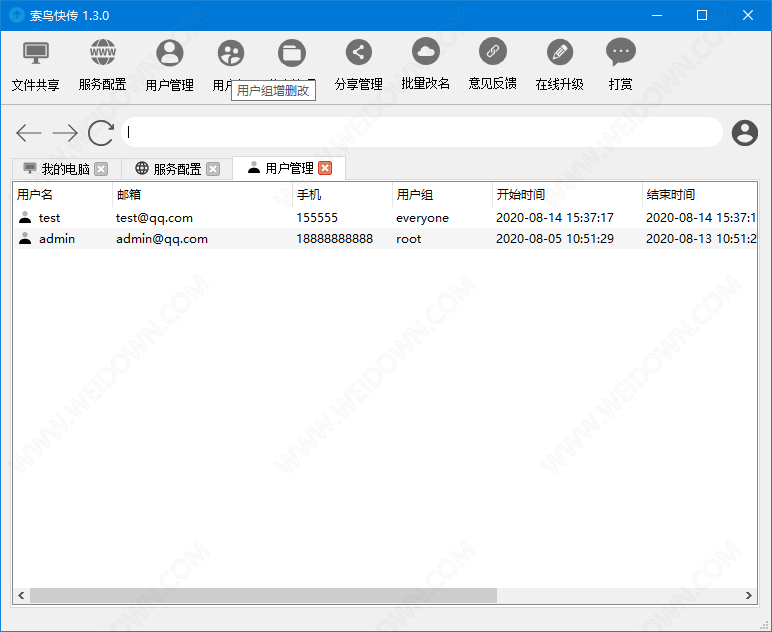This screenshot has height=632, width=772.
Task: Click 用户管理 user management toolbar icon
Action: click(169, 53)
